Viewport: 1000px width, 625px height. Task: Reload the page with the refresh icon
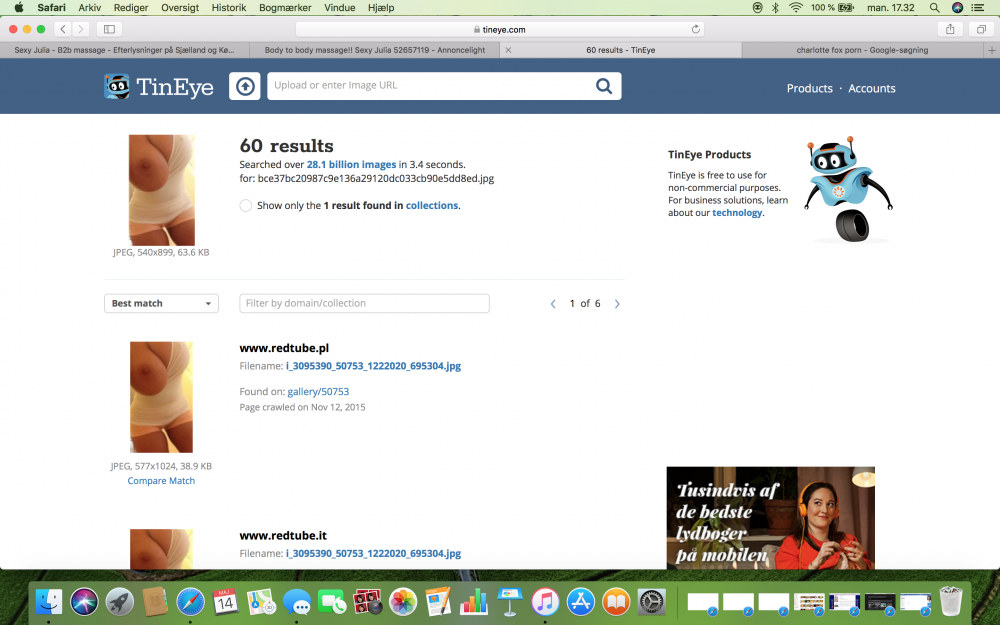click(x=695, y=29)
